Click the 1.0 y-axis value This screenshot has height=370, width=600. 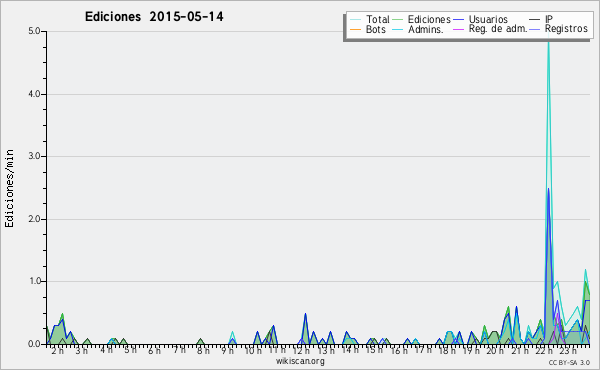[34, 281]
